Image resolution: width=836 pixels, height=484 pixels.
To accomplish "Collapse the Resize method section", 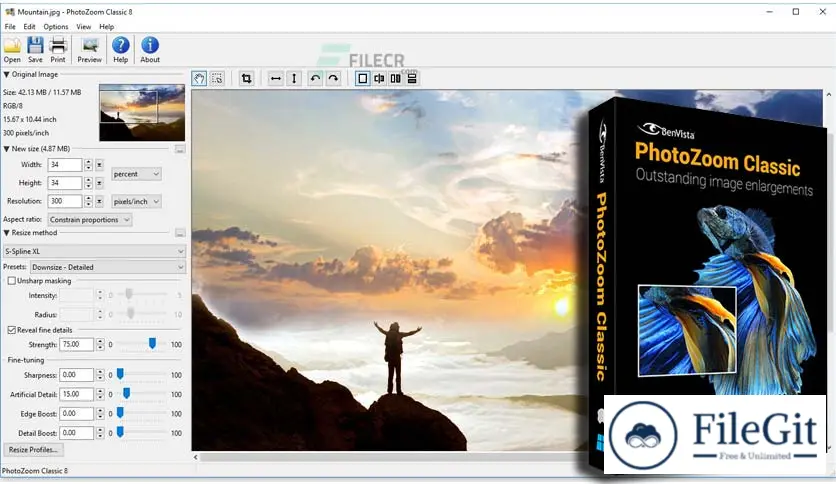I will click(x=6, y=233).
